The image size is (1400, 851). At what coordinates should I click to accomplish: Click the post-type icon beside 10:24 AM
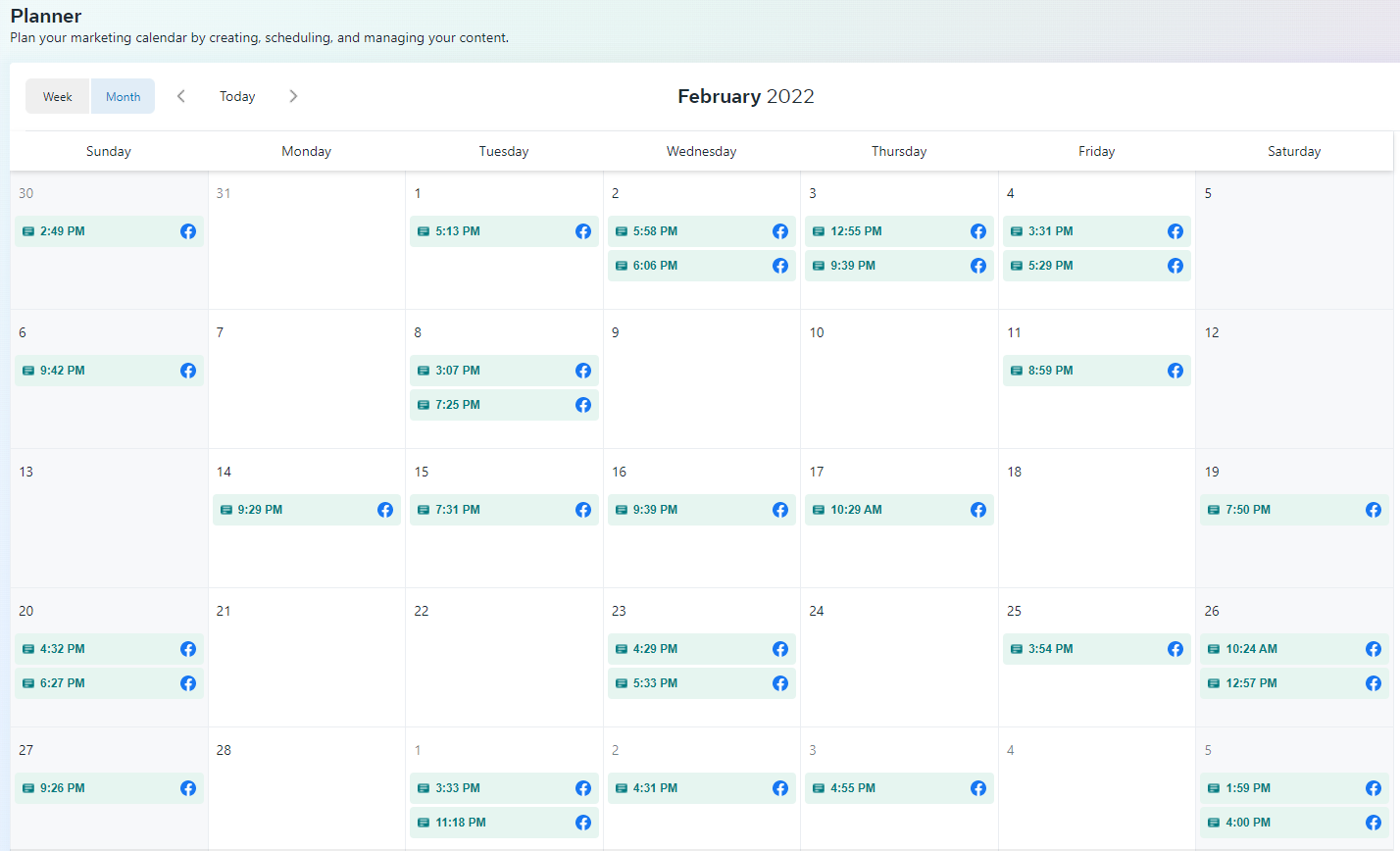[x=1214, y=649]
